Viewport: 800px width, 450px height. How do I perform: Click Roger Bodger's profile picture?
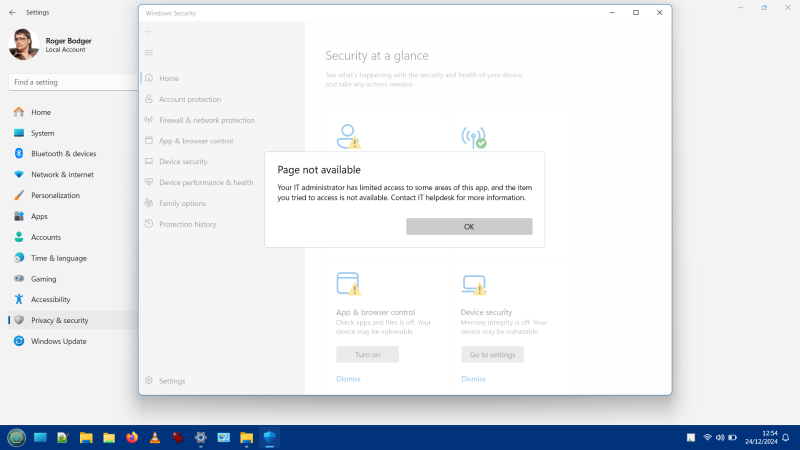coord(24,44)
